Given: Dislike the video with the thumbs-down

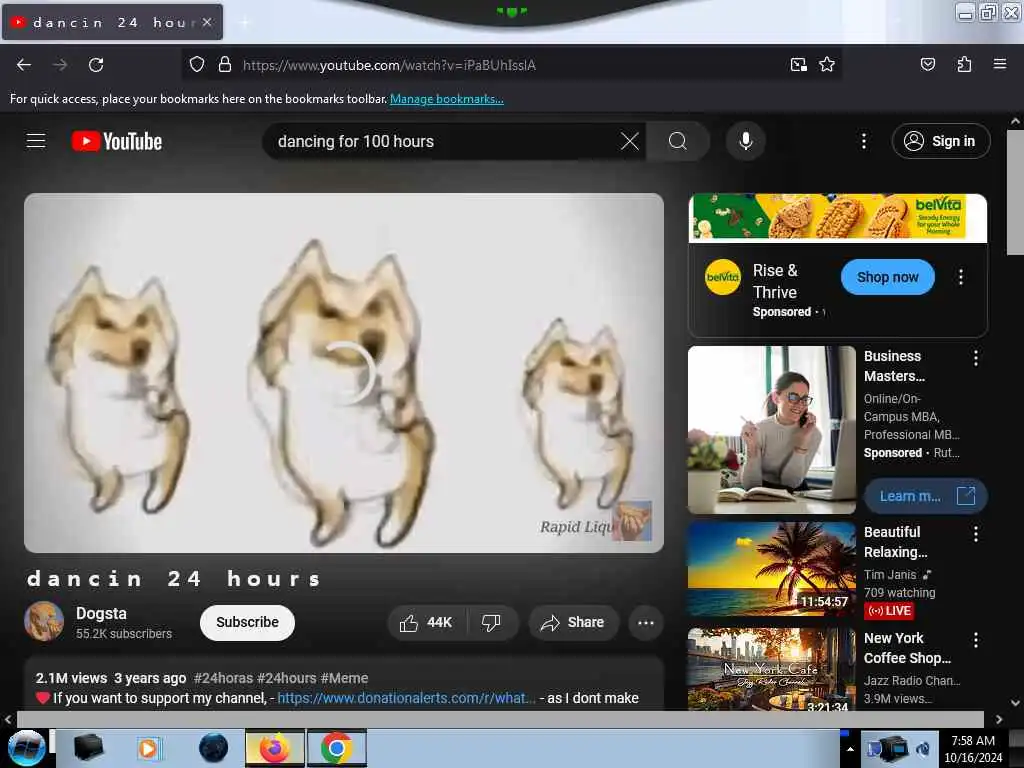Looking at the screenshot, I should [491, 623].
